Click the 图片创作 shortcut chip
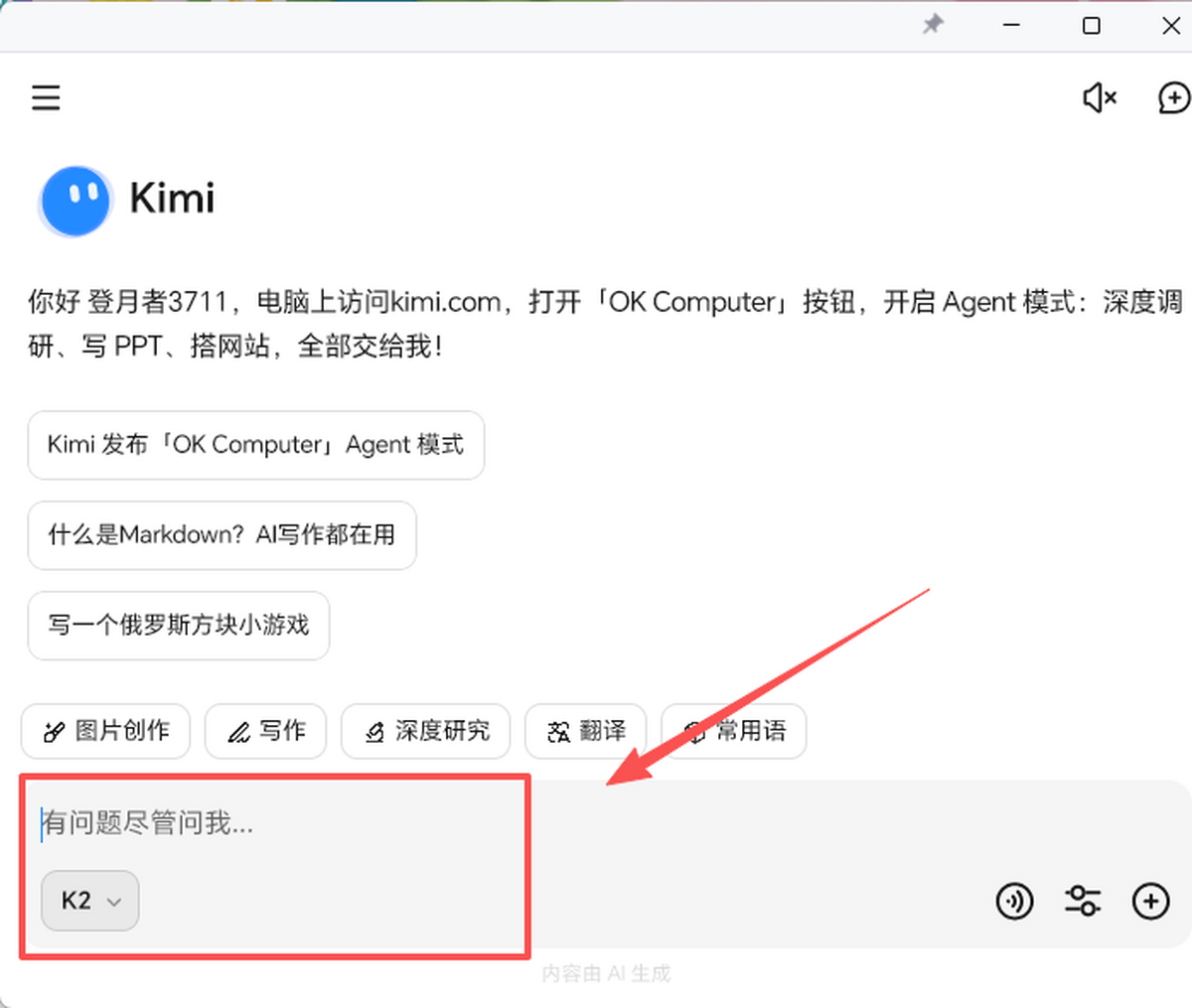1192x1008 pixels. click(x=105, y=731)
